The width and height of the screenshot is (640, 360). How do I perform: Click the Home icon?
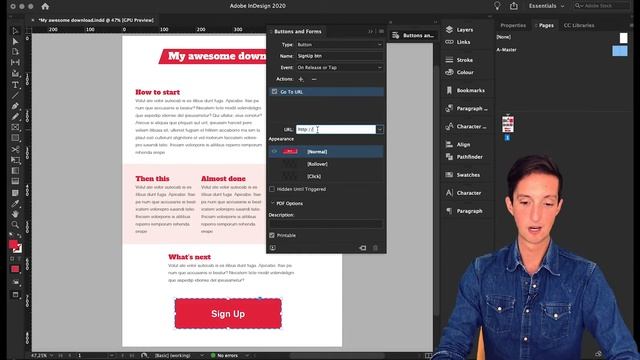point(45,6)
